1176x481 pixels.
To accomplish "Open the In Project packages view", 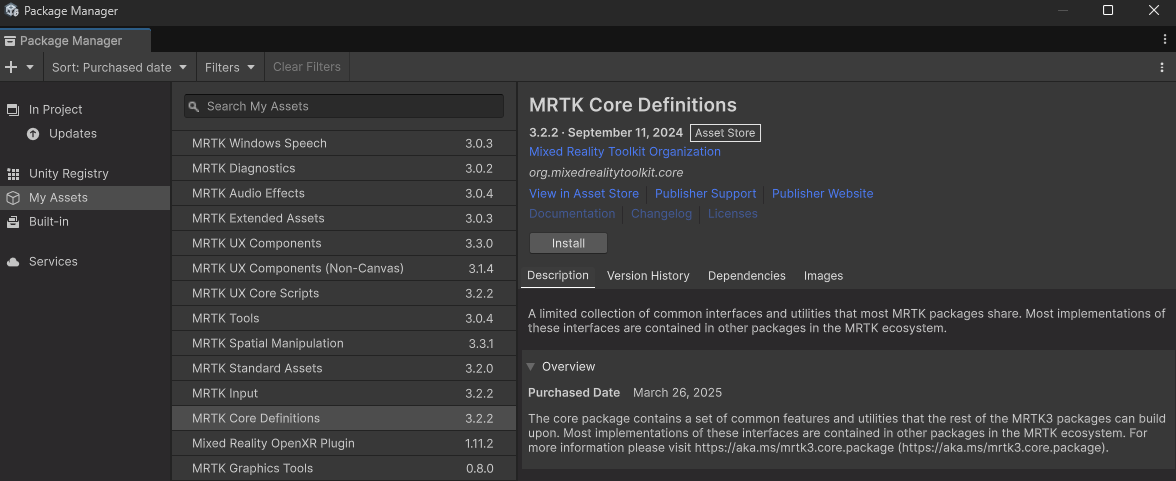I will pyautogui.click(x=56, y=110).
